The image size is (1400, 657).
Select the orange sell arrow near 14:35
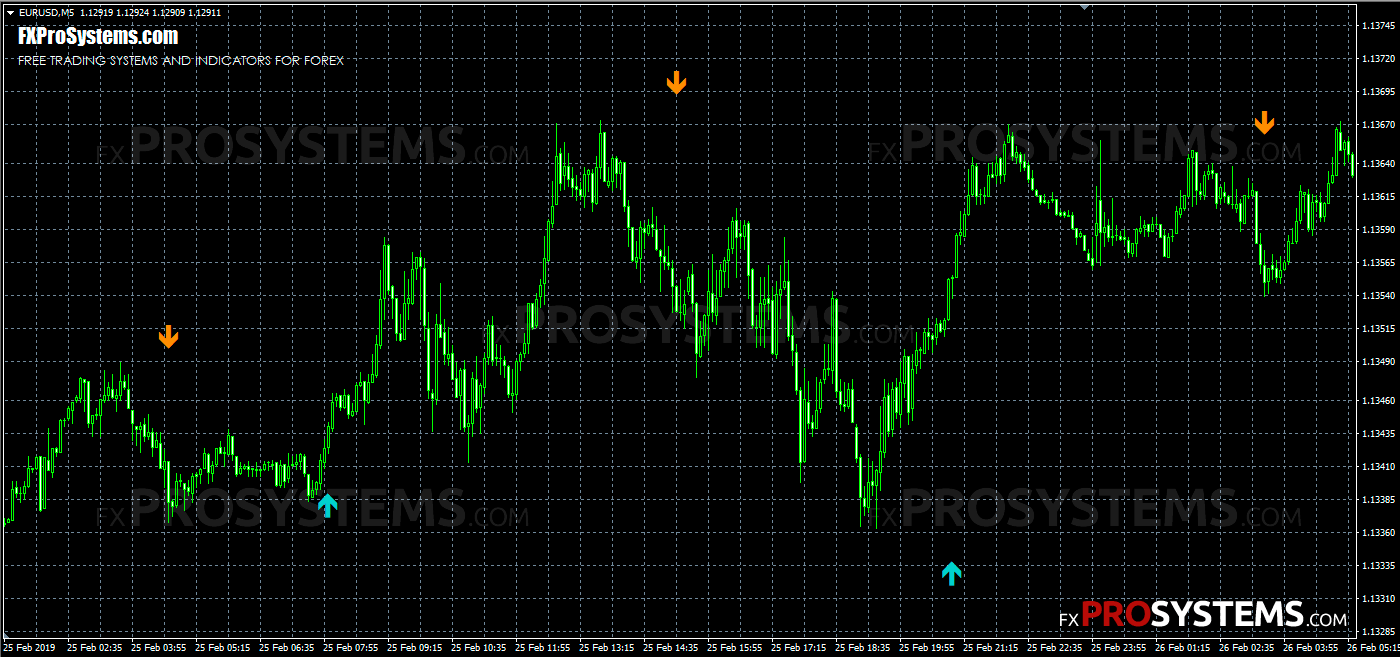pyautogui.click(x=677, y=83)
